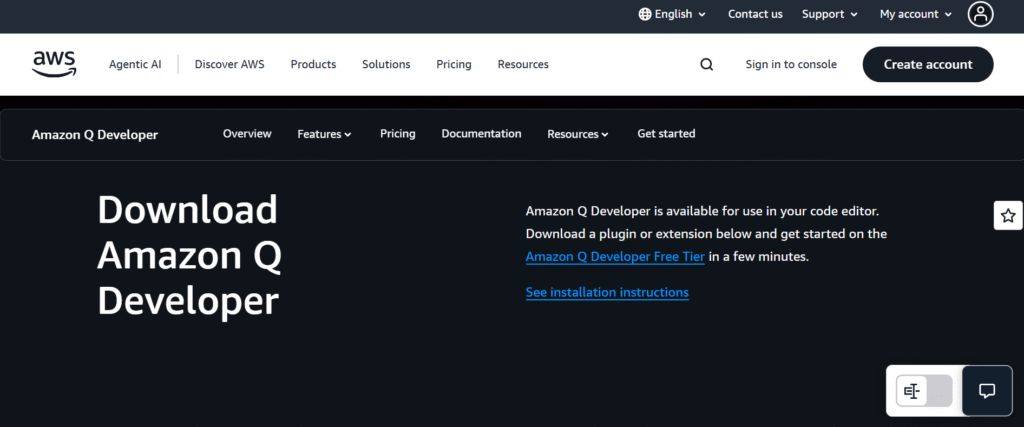Click the Create account button
This screenshot has height=427, width=1024.
[928, 65]
